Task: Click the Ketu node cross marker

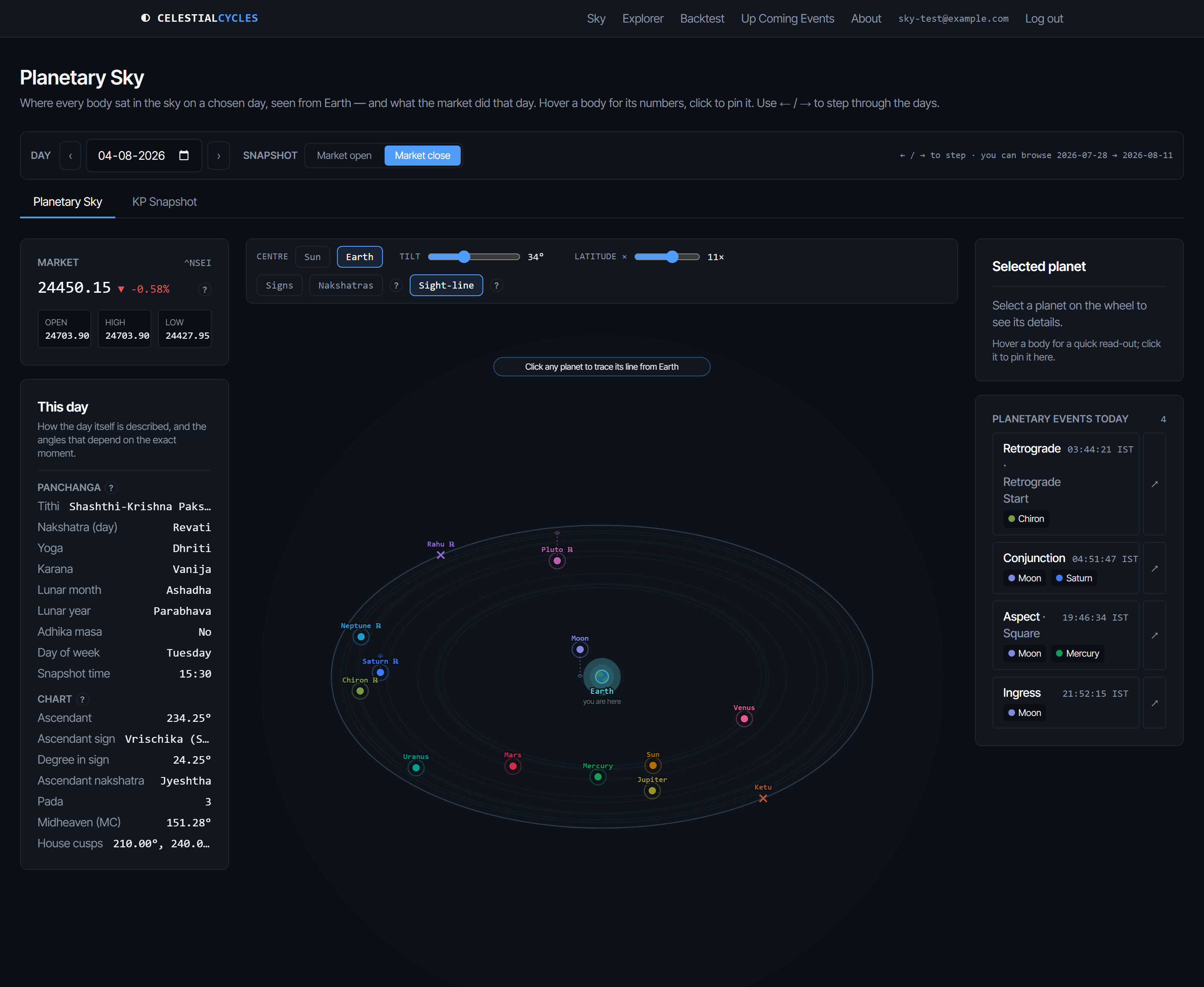Action: point(763,798)
